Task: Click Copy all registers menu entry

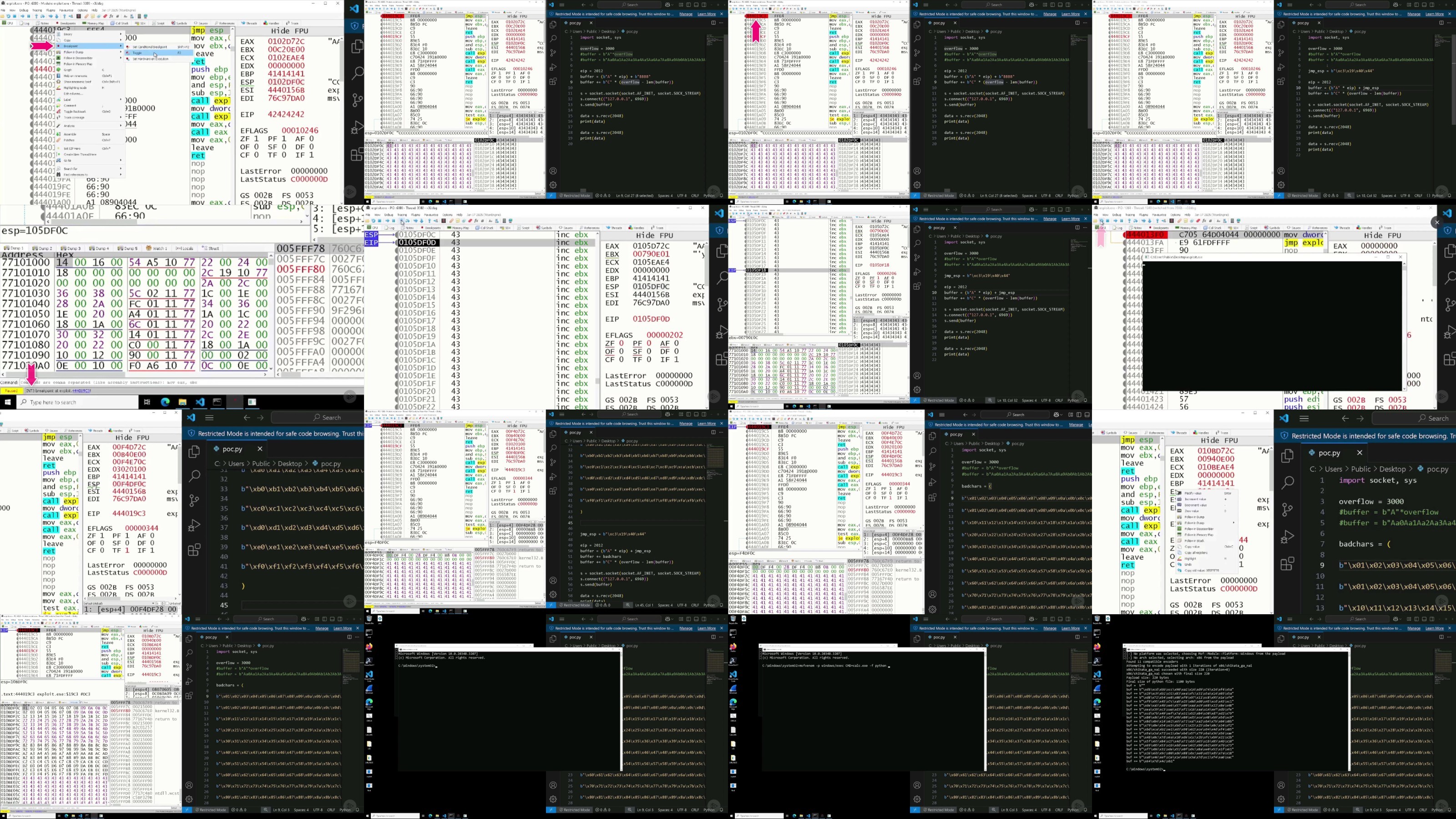Action: pyautogui.click(x=1207, y=553)
